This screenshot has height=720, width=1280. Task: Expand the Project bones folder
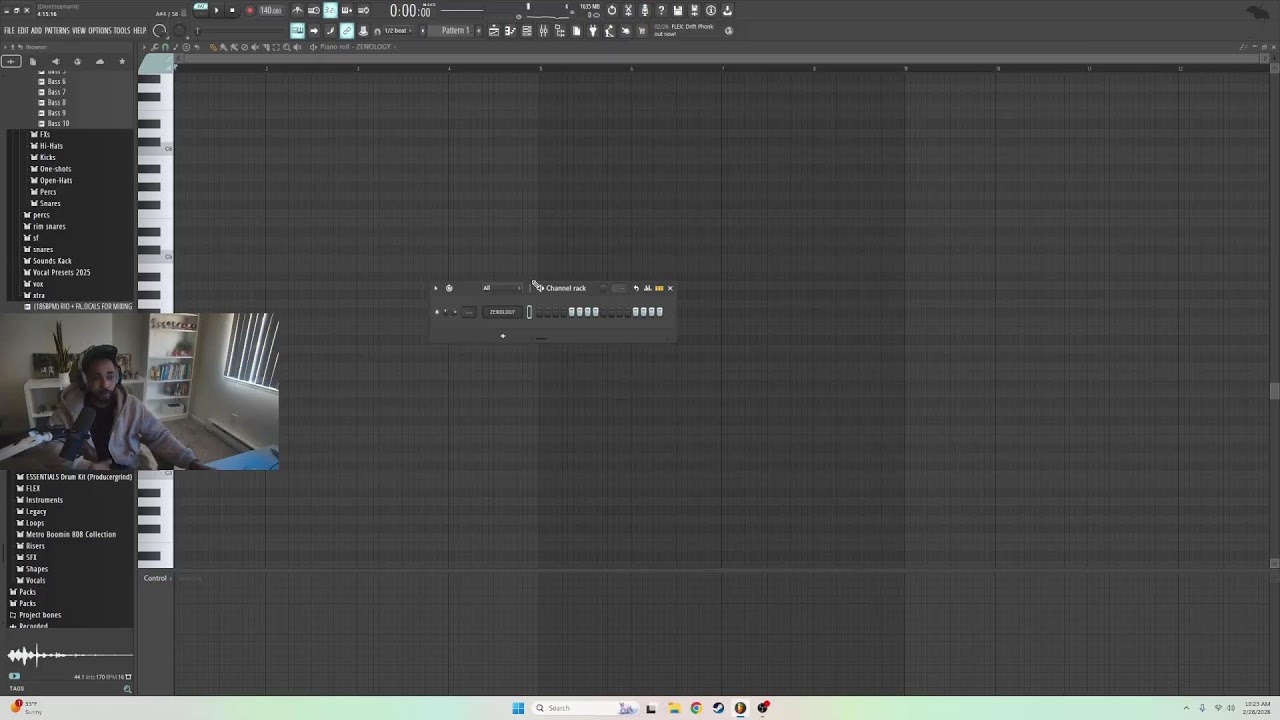(40, 615)
